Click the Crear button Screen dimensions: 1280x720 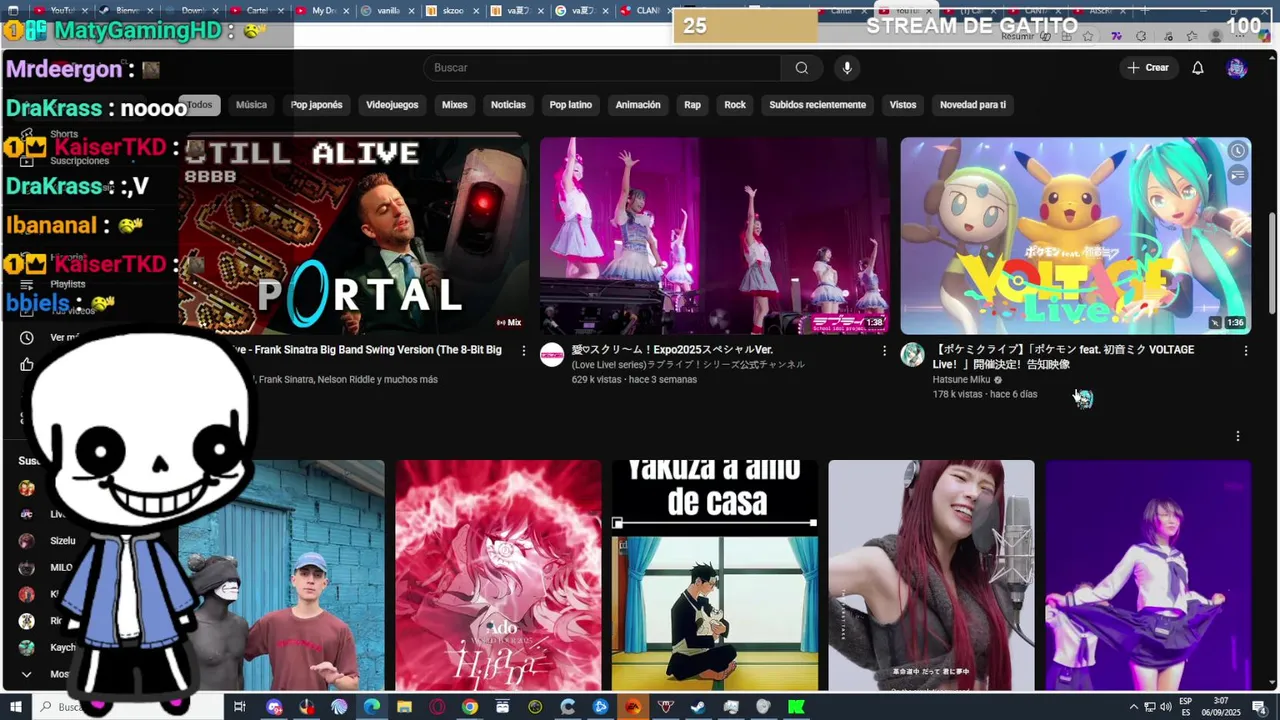(x=1148, y=68)
